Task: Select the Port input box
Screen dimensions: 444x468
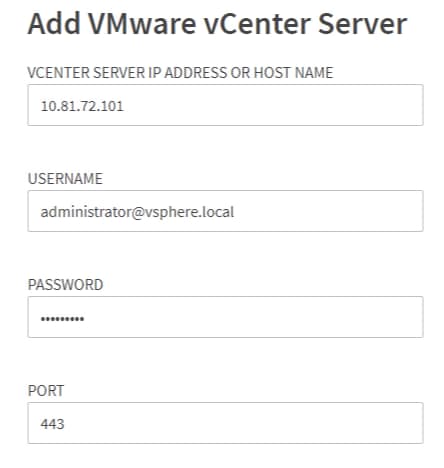Action: point(225,423)
